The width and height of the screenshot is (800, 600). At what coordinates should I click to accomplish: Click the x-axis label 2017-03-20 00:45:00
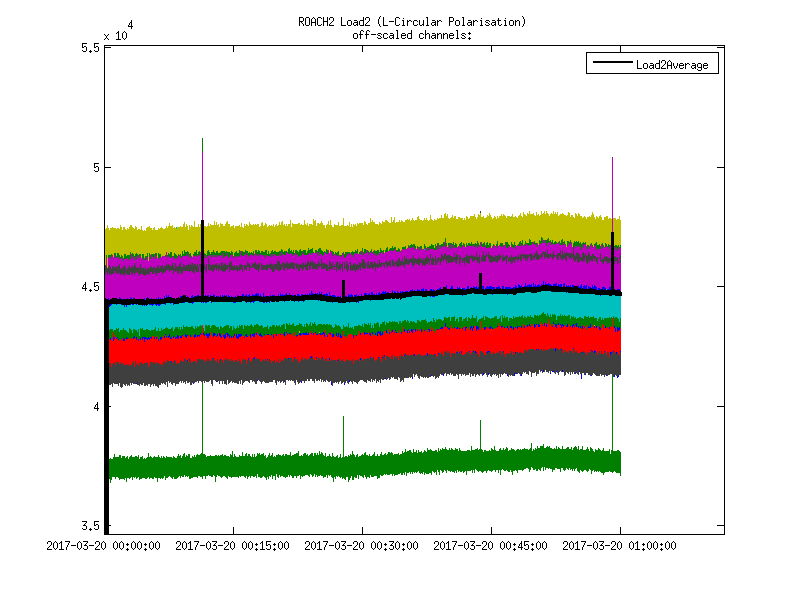click(491, 546)
